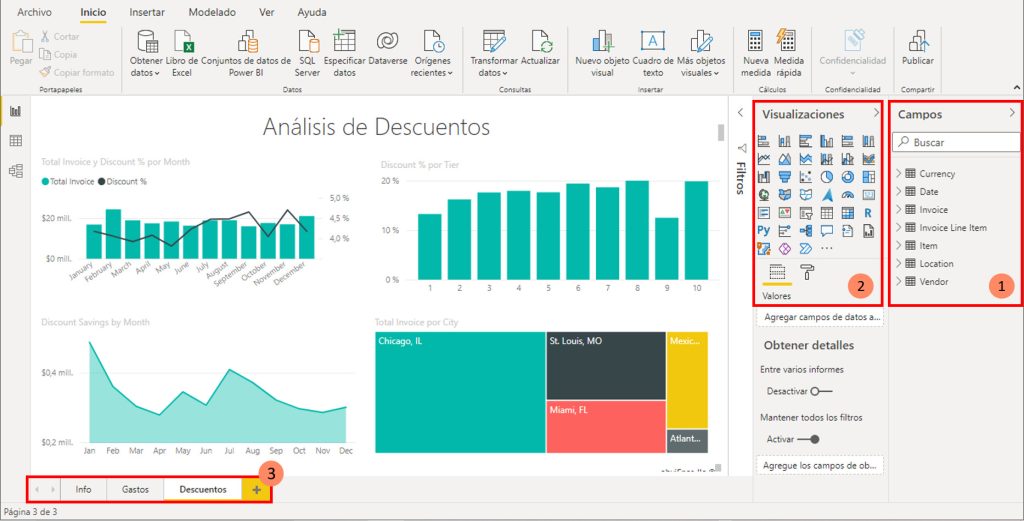Select the matrix visualization
1024x521 pixels.
pyautogui.click(x=848, y=212)
